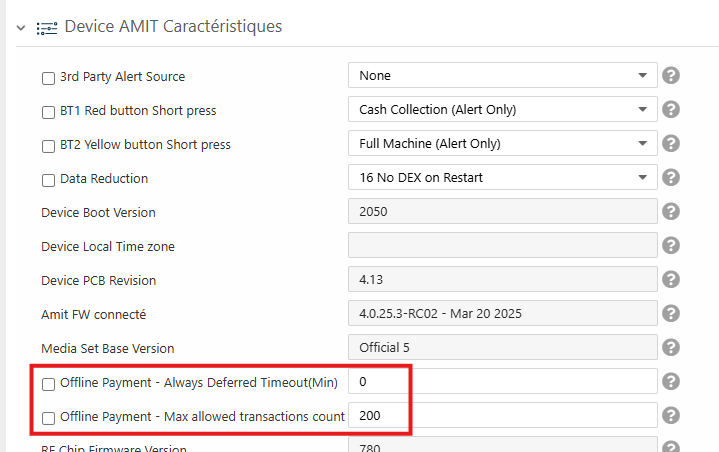Open the Cash Collection (Alert Only) dropdown

click(503, 109)
